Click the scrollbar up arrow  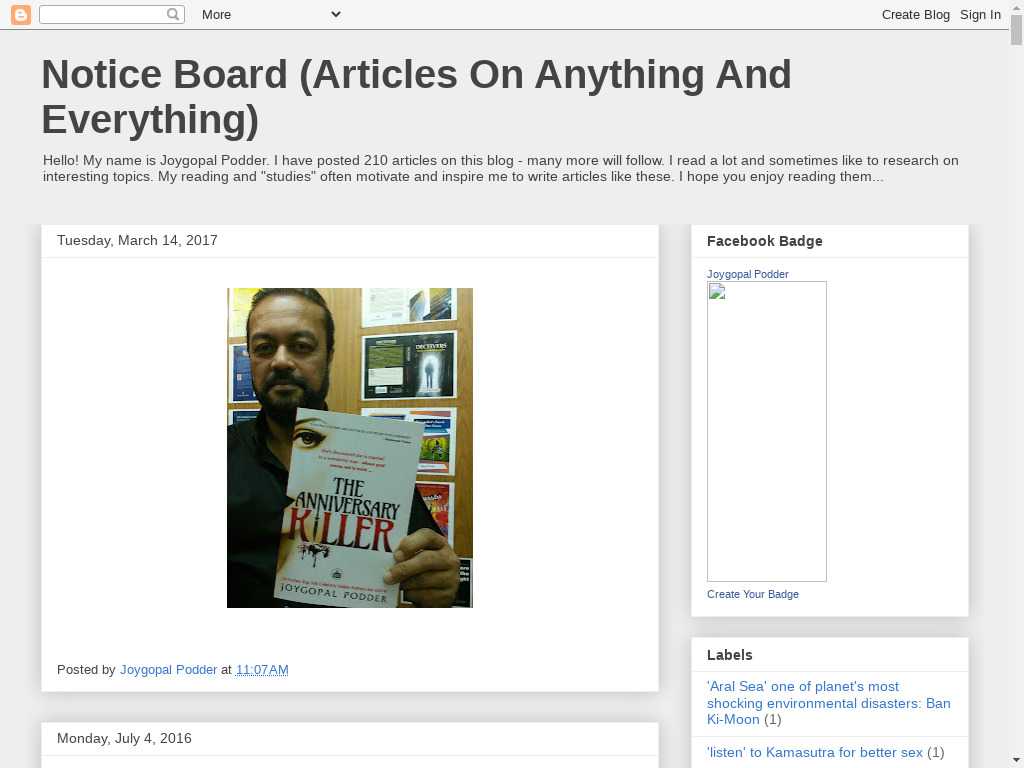(x=1016, y=7)
